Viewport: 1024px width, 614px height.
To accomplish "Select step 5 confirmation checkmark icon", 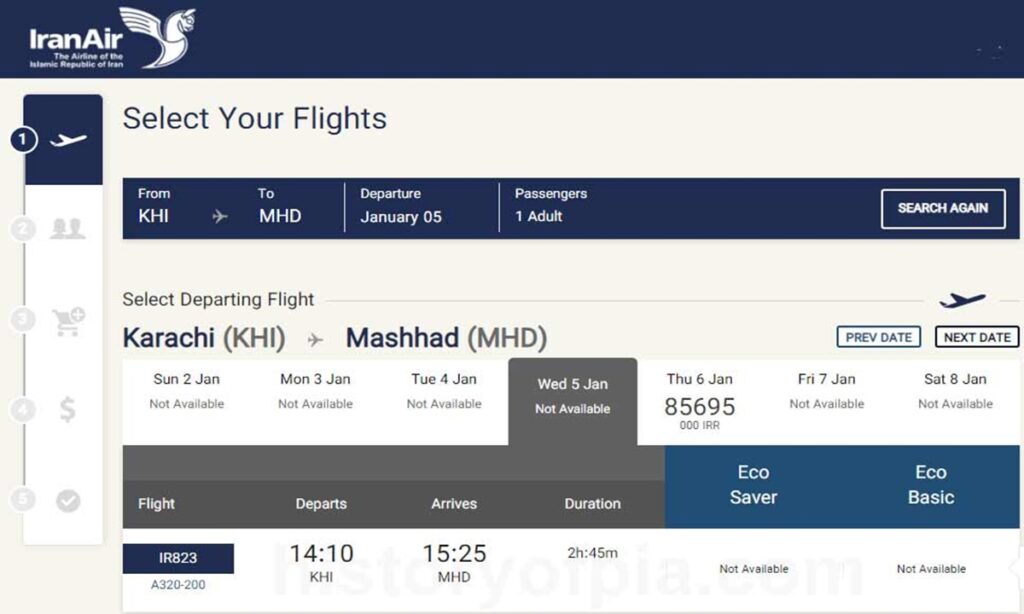I will click(68, 501).
